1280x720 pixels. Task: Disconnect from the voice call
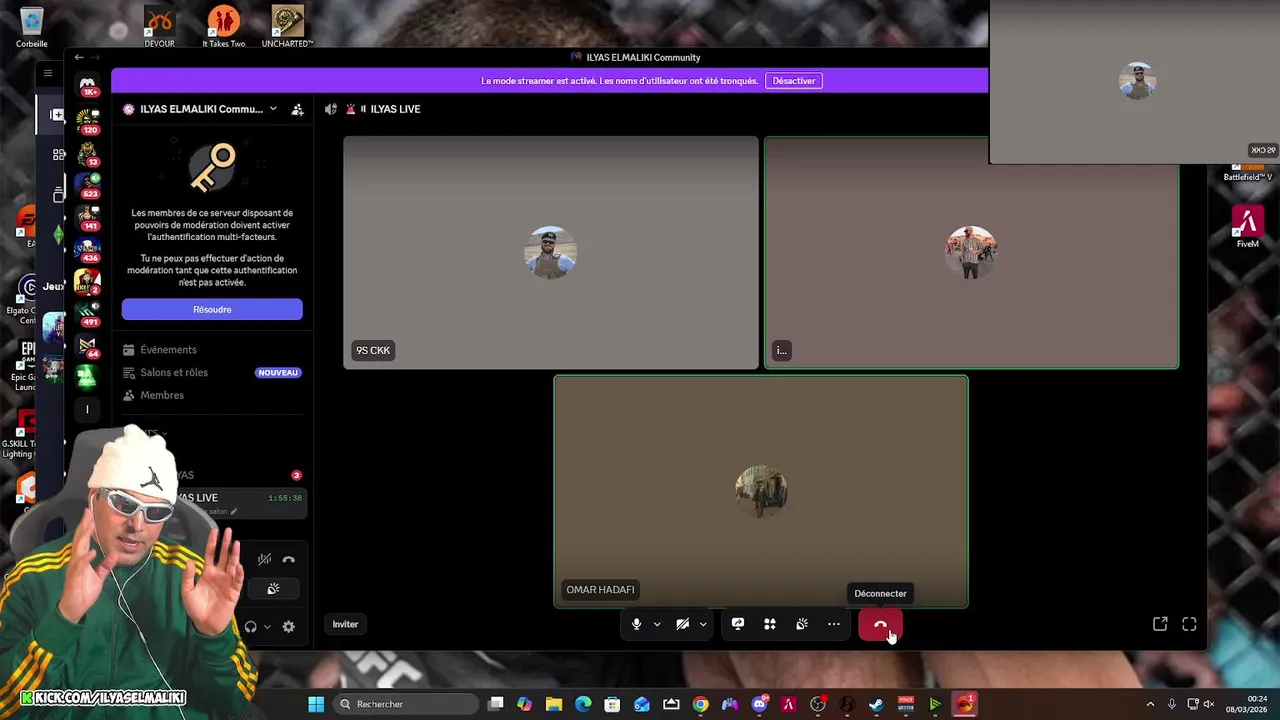click(880, 624)
